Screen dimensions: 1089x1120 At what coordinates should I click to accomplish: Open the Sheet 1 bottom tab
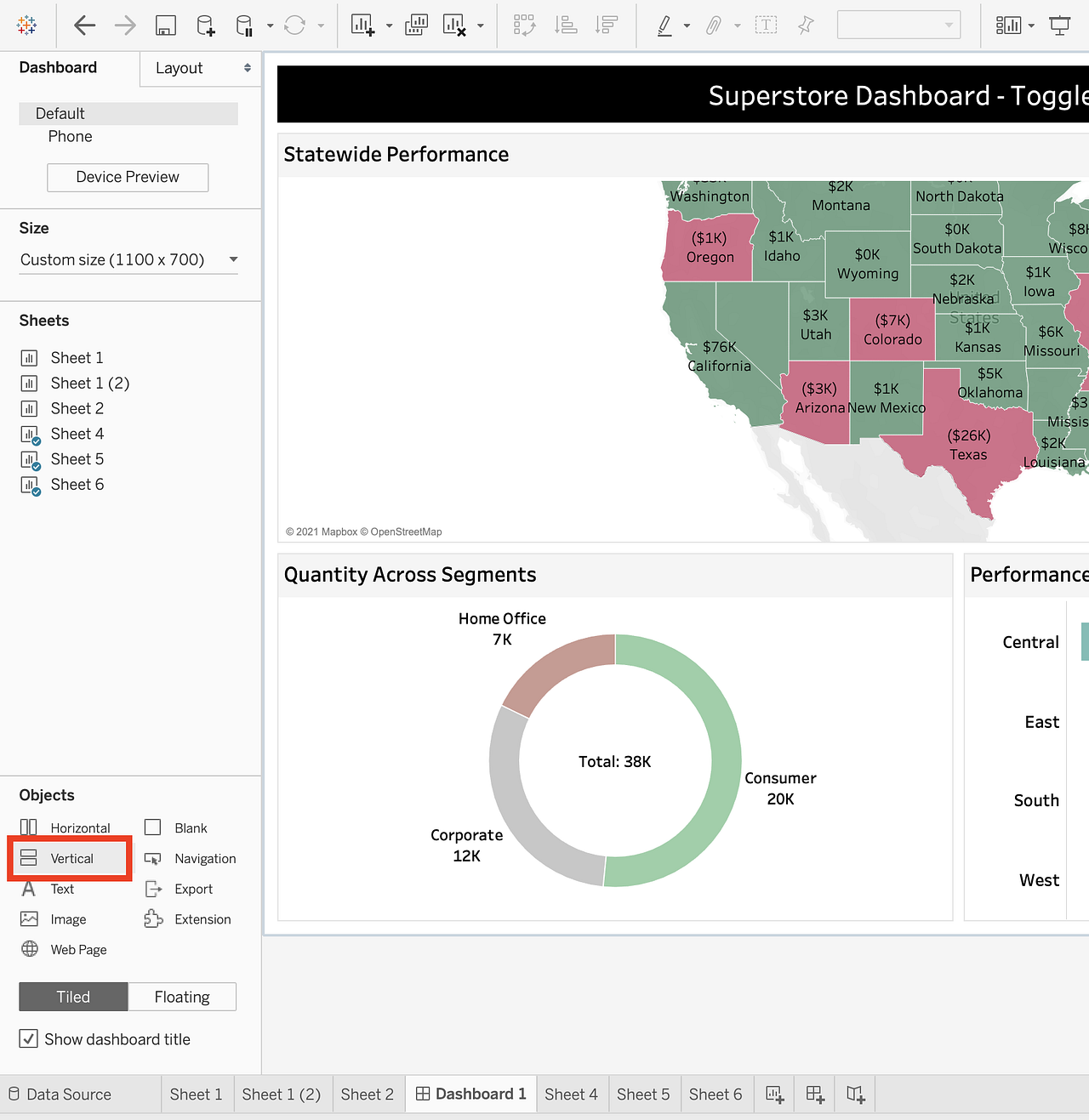click(x=196, y=1094)
